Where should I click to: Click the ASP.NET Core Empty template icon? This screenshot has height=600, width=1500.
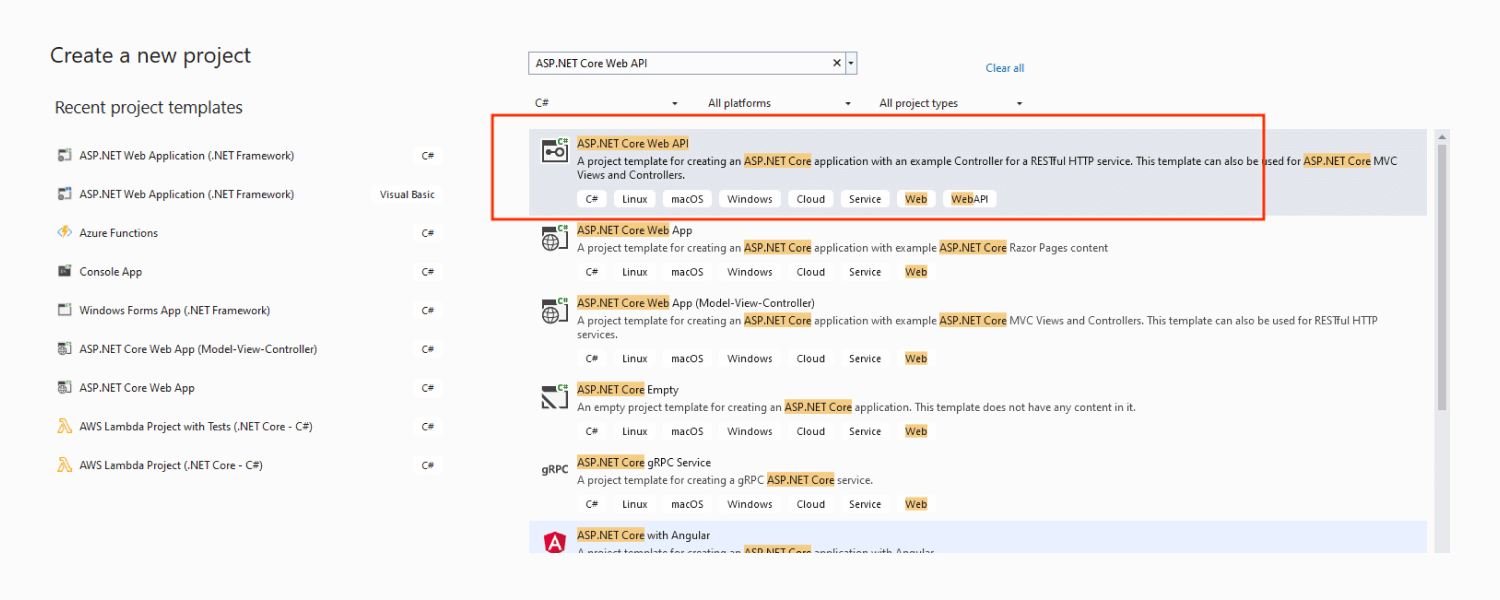554,395
